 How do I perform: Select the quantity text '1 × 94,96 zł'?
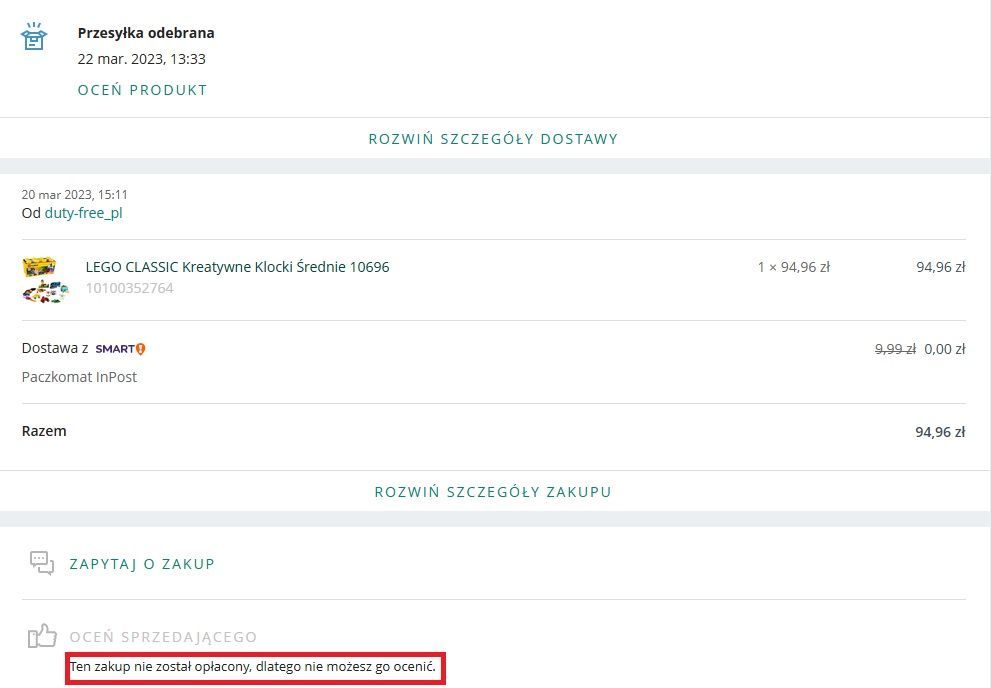[x=794, y=267]
